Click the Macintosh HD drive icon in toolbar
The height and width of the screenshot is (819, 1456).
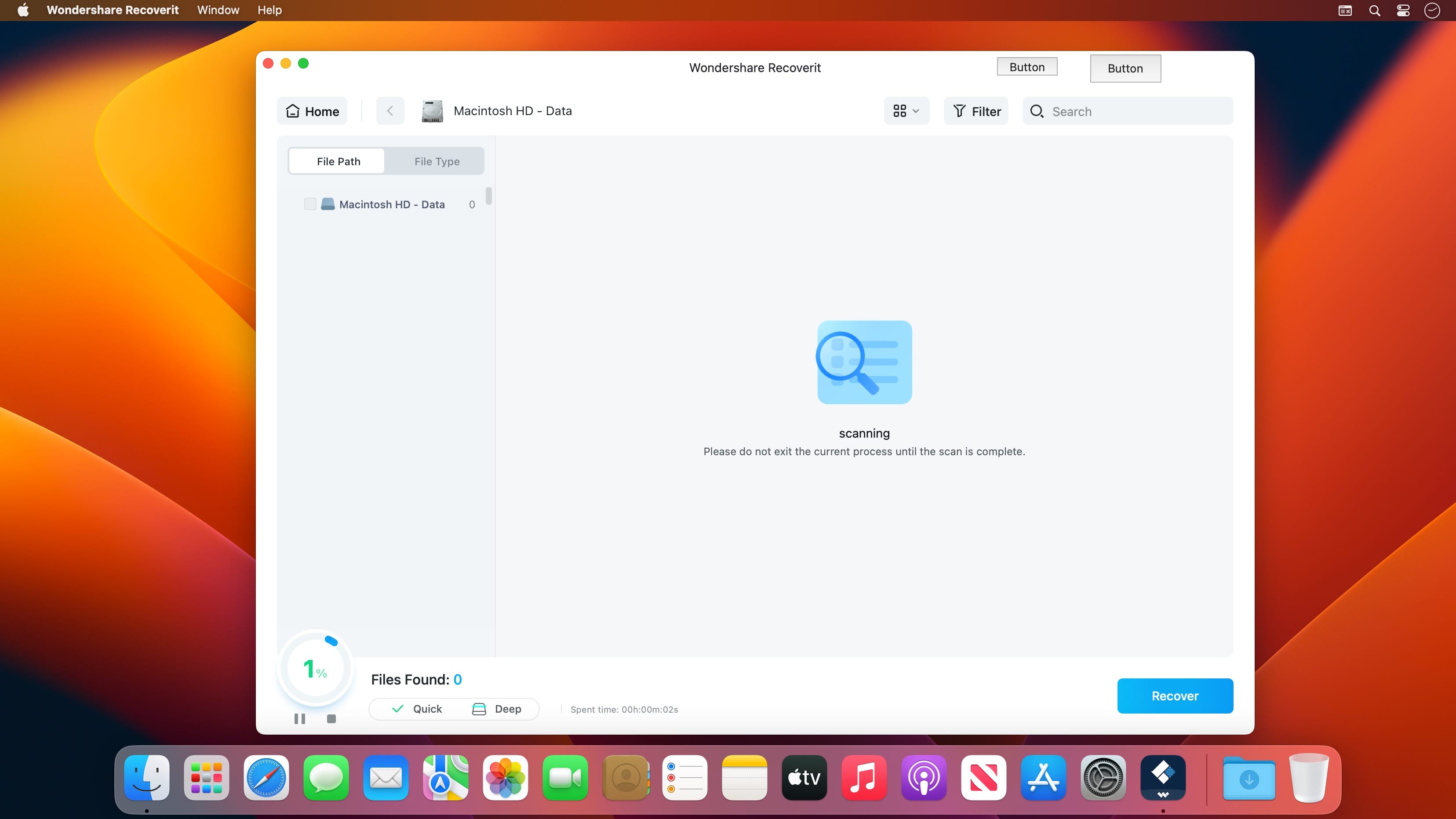(433, 111)
